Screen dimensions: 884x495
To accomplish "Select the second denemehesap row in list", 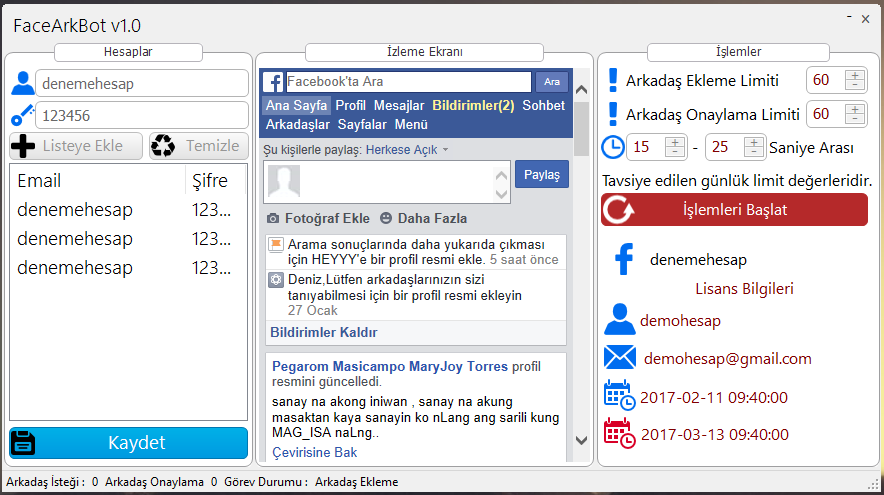I will 129,239.
